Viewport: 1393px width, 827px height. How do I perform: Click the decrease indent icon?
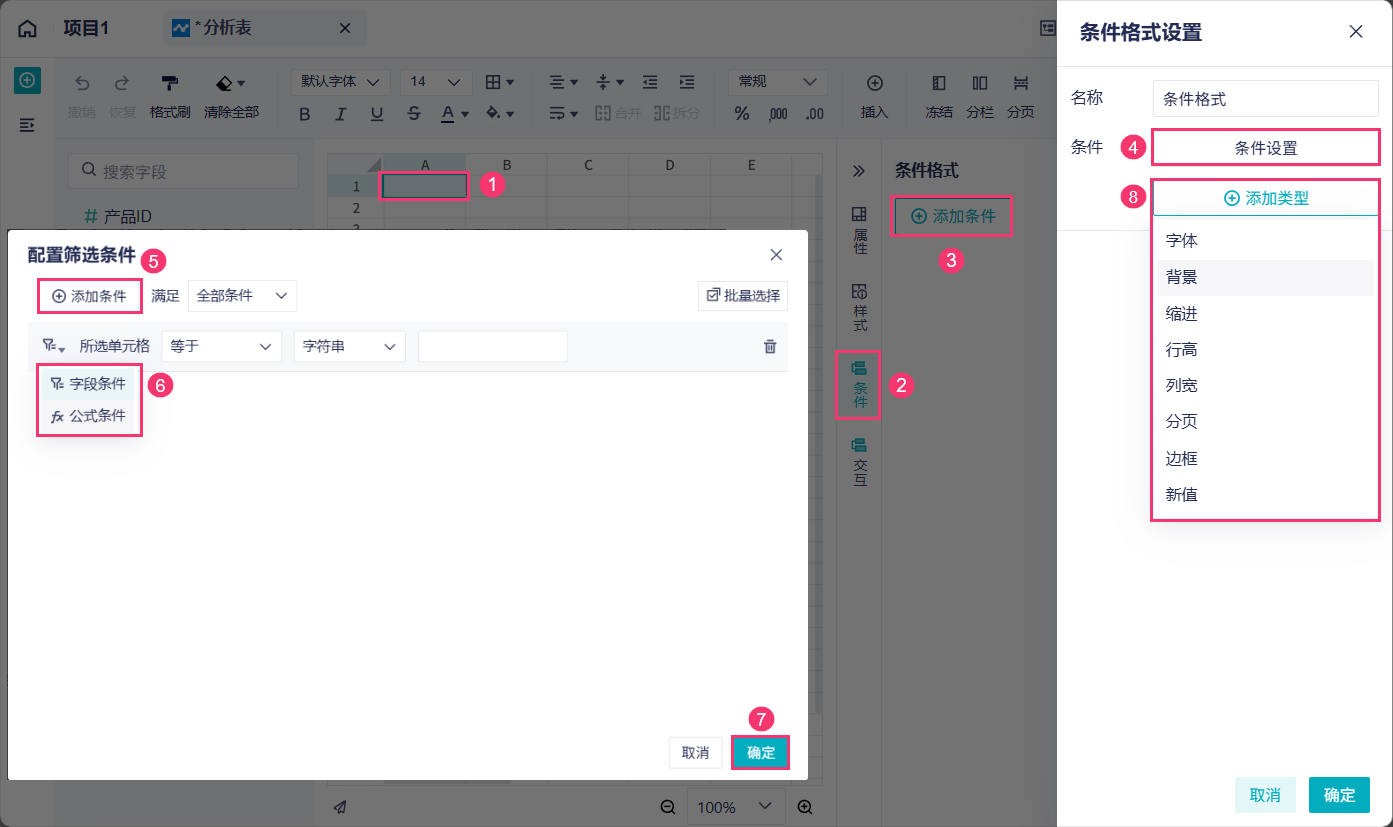click(x=650, y=82)
